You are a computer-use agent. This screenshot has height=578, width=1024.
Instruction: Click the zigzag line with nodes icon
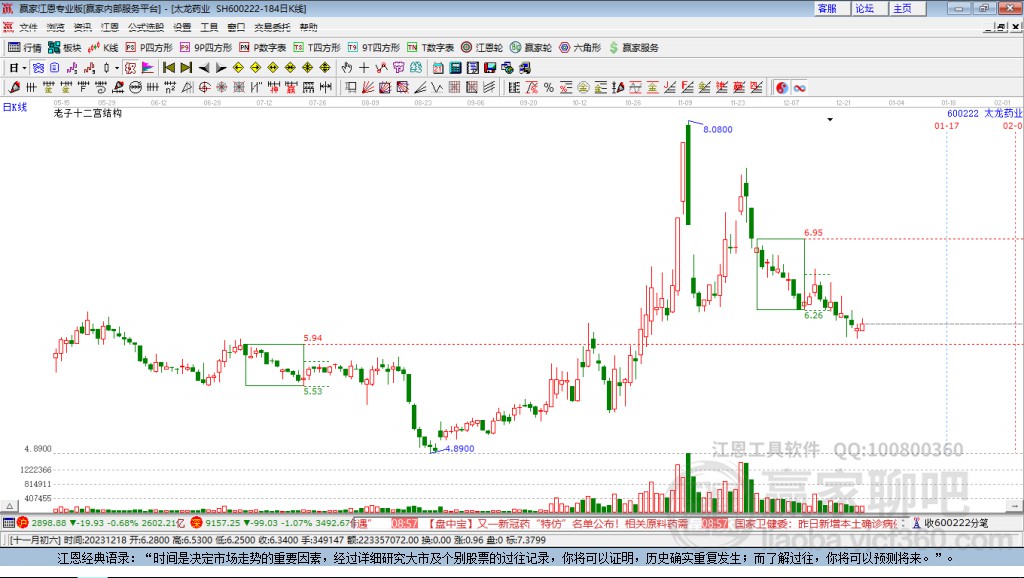tap(381, 67)
